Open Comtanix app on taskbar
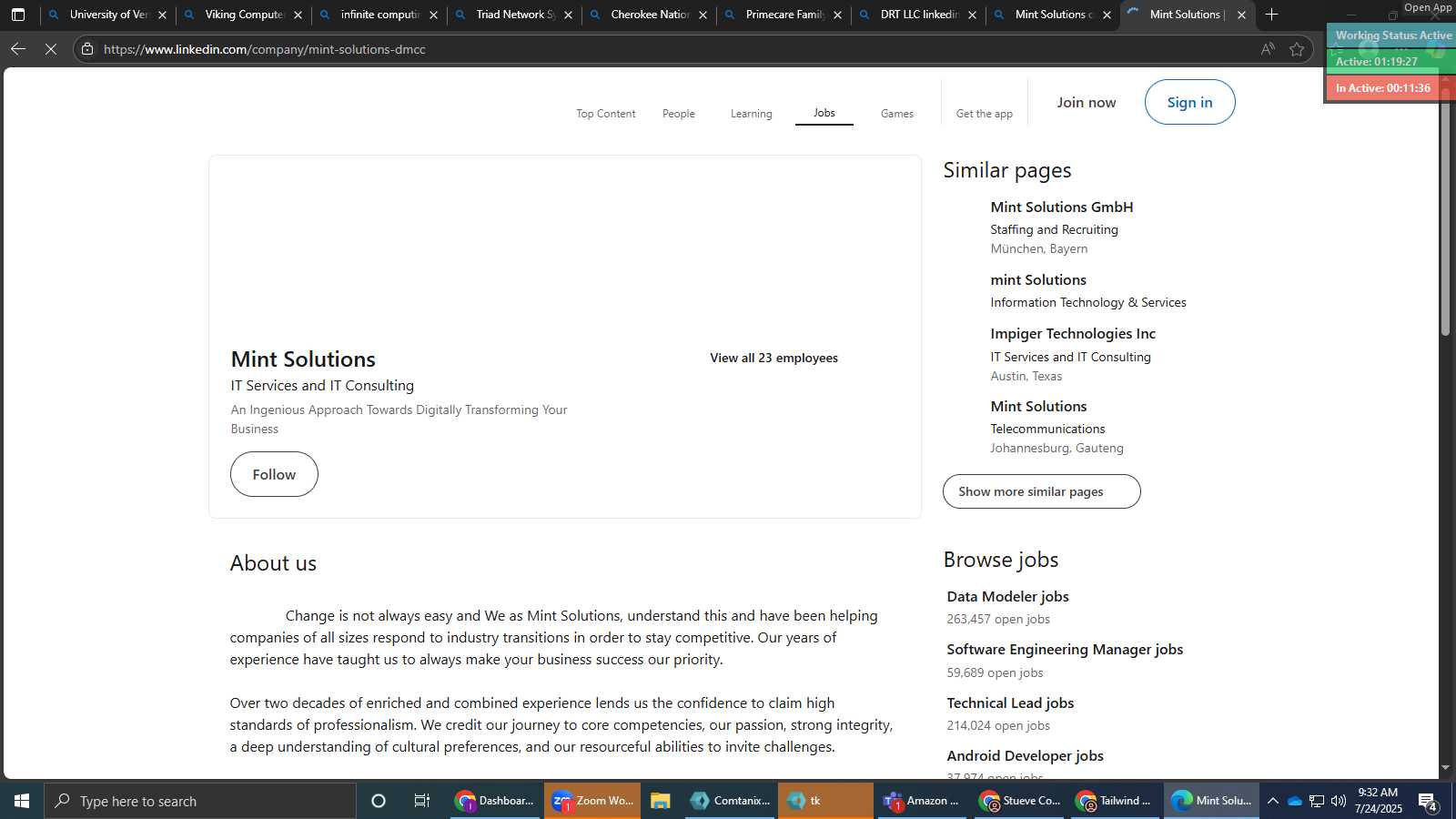Image resolution: width=1456 pixels, height=819 pixels. click(x=730, y=801)
